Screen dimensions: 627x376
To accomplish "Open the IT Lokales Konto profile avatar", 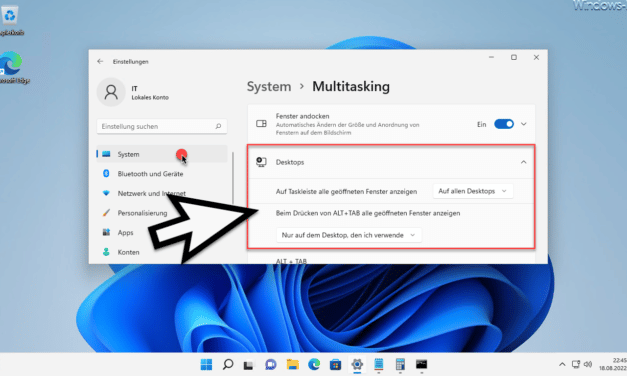I will pyautogui.click(x=111, y=92).
